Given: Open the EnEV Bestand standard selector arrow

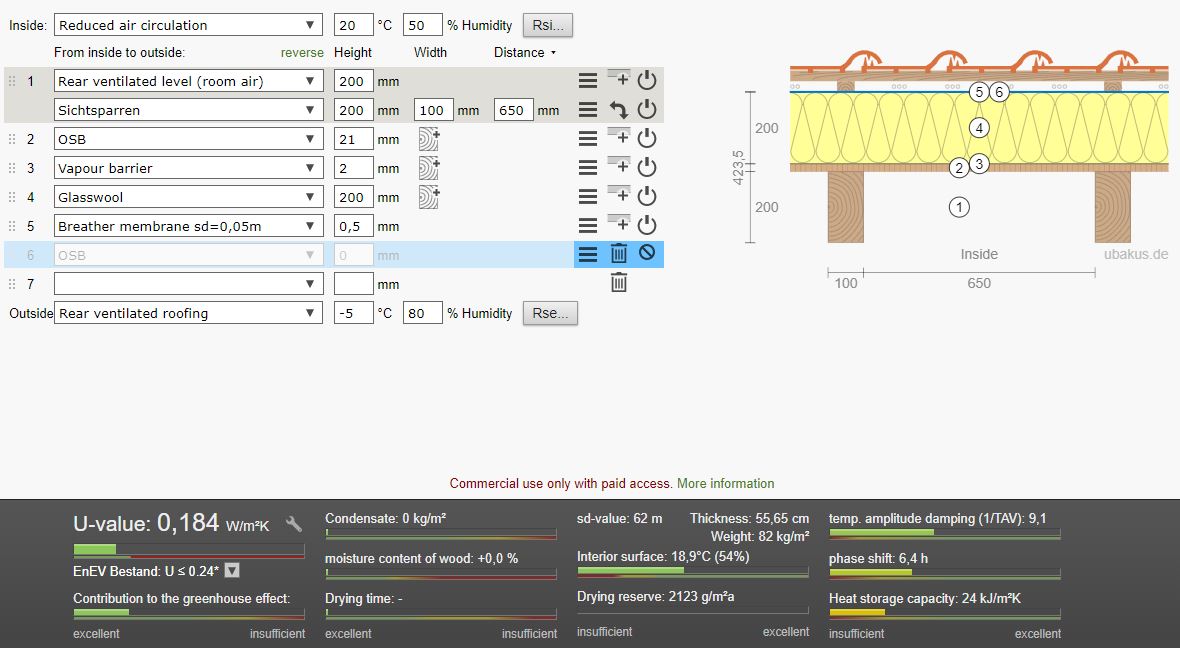Looking at the screenshot, I should 232,571.
